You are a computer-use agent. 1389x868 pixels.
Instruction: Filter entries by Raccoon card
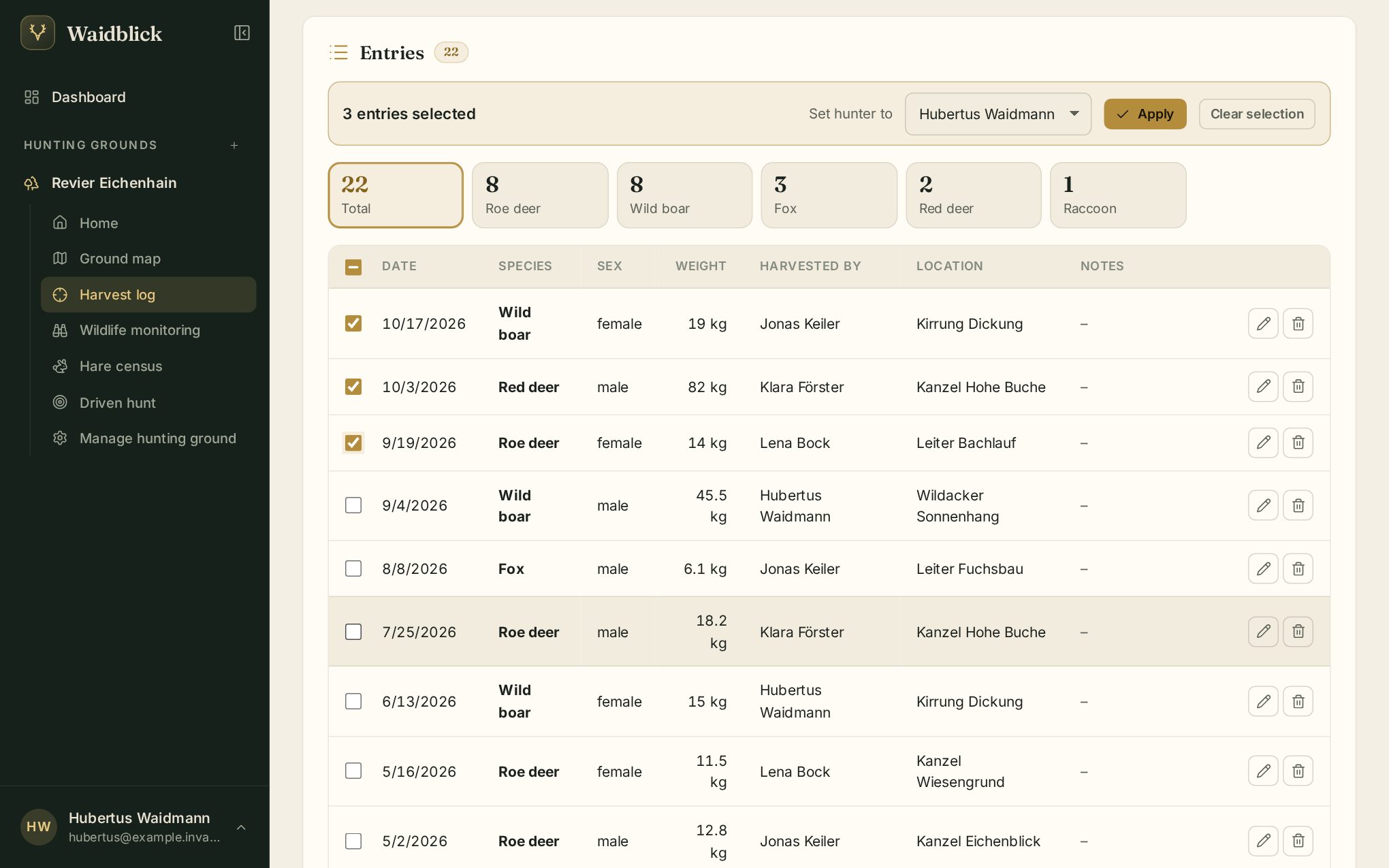1118,195
